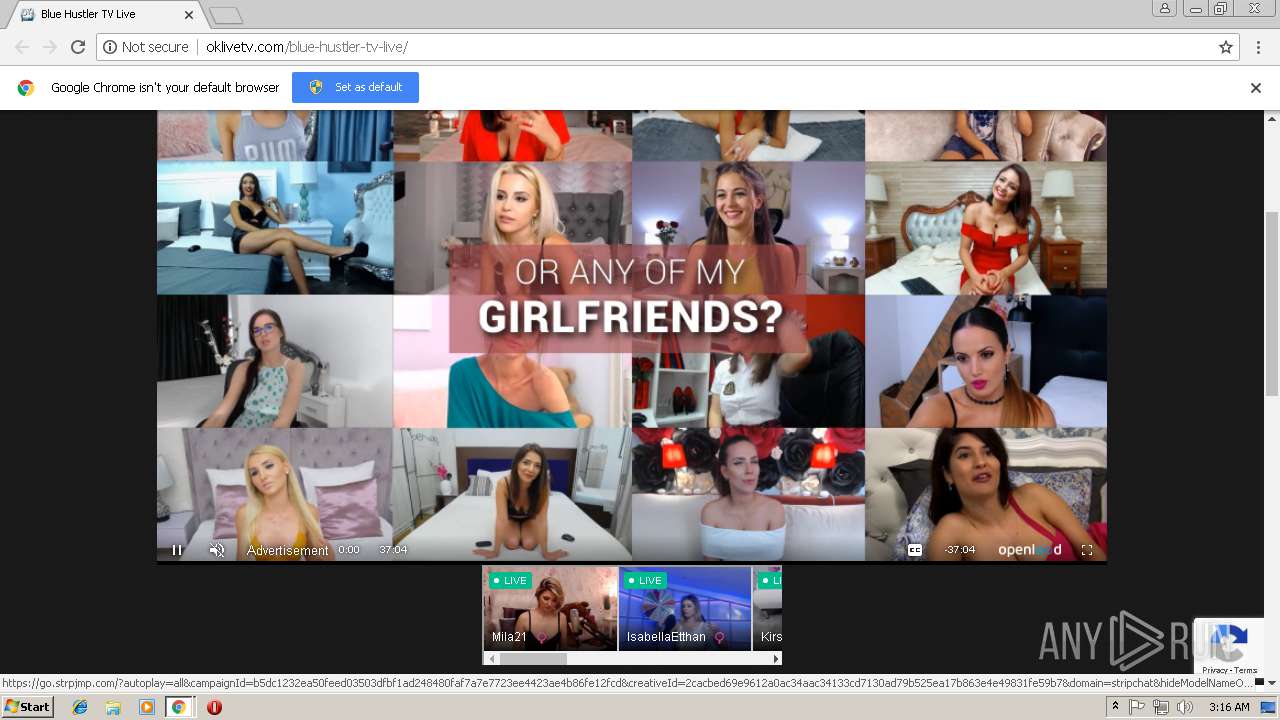Open a new tab button
1280x720 pixels.
pyautogui.click(x=226, y=15)
